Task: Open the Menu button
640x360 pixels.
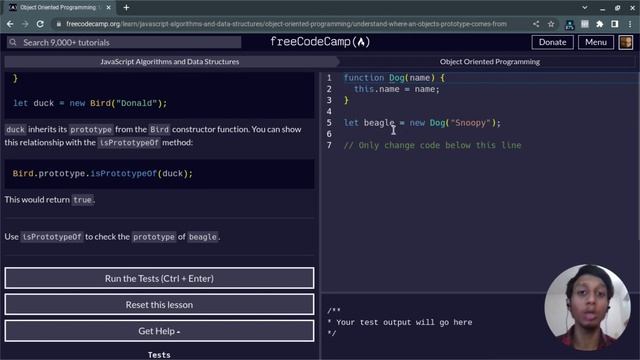Action: click(x=596, y=42)
